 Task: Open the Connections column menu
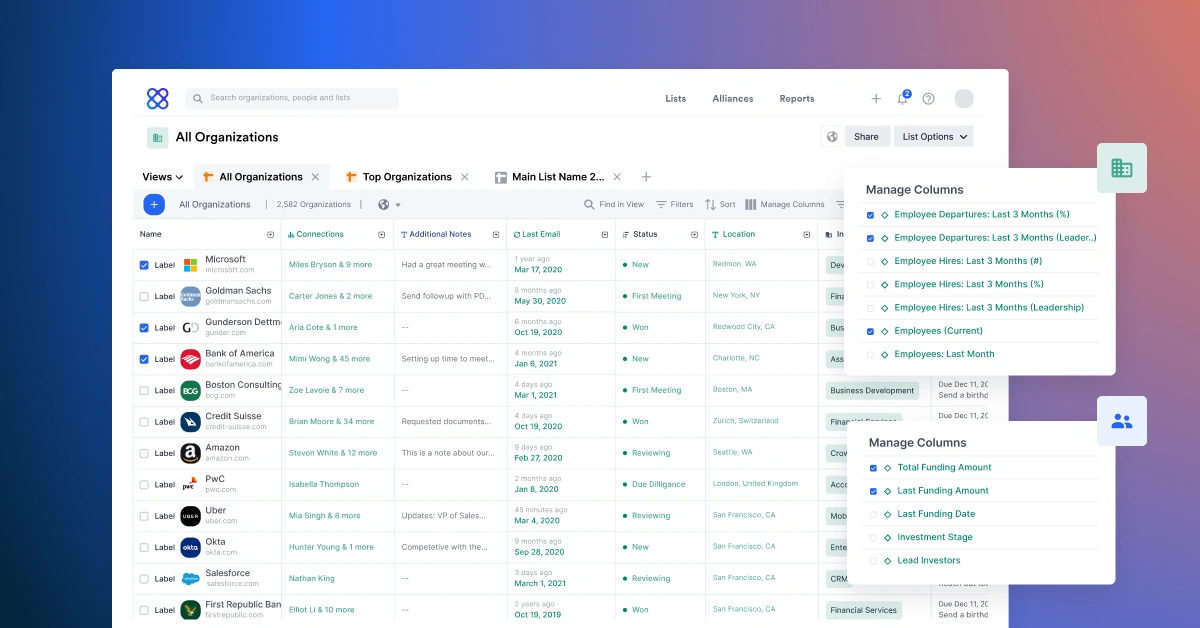tap(381, 234)
